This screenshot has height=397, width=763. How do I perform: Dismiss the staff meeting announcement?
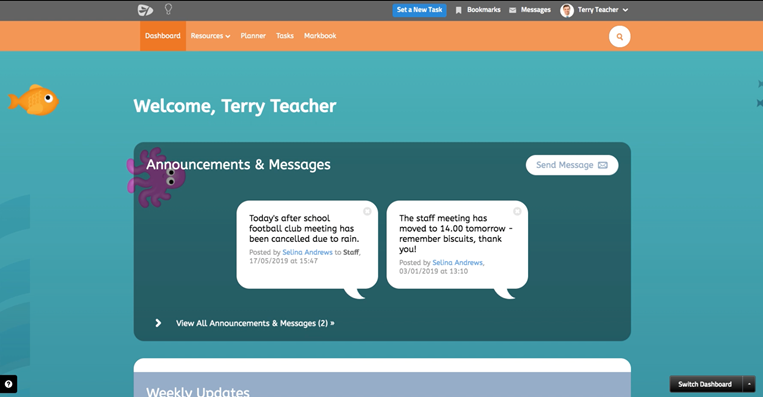(x=517, y=211)
